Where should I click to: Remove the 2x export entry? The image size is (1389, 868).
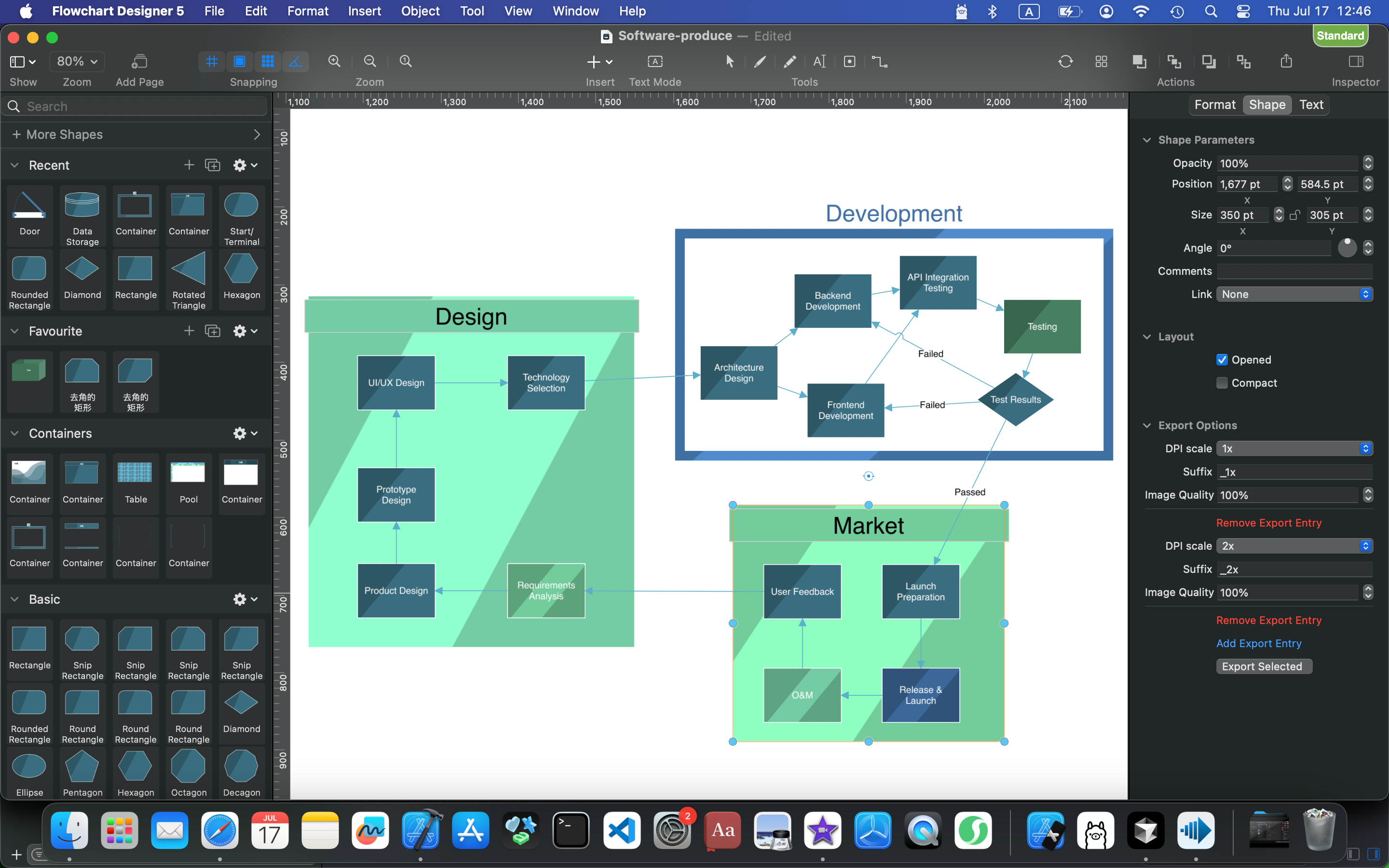pos(1268,621)
